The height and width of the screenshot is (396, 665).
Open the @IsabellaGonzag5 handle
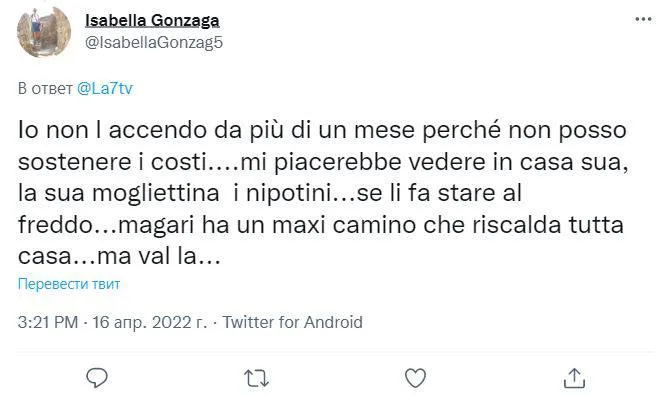[154, 42]
